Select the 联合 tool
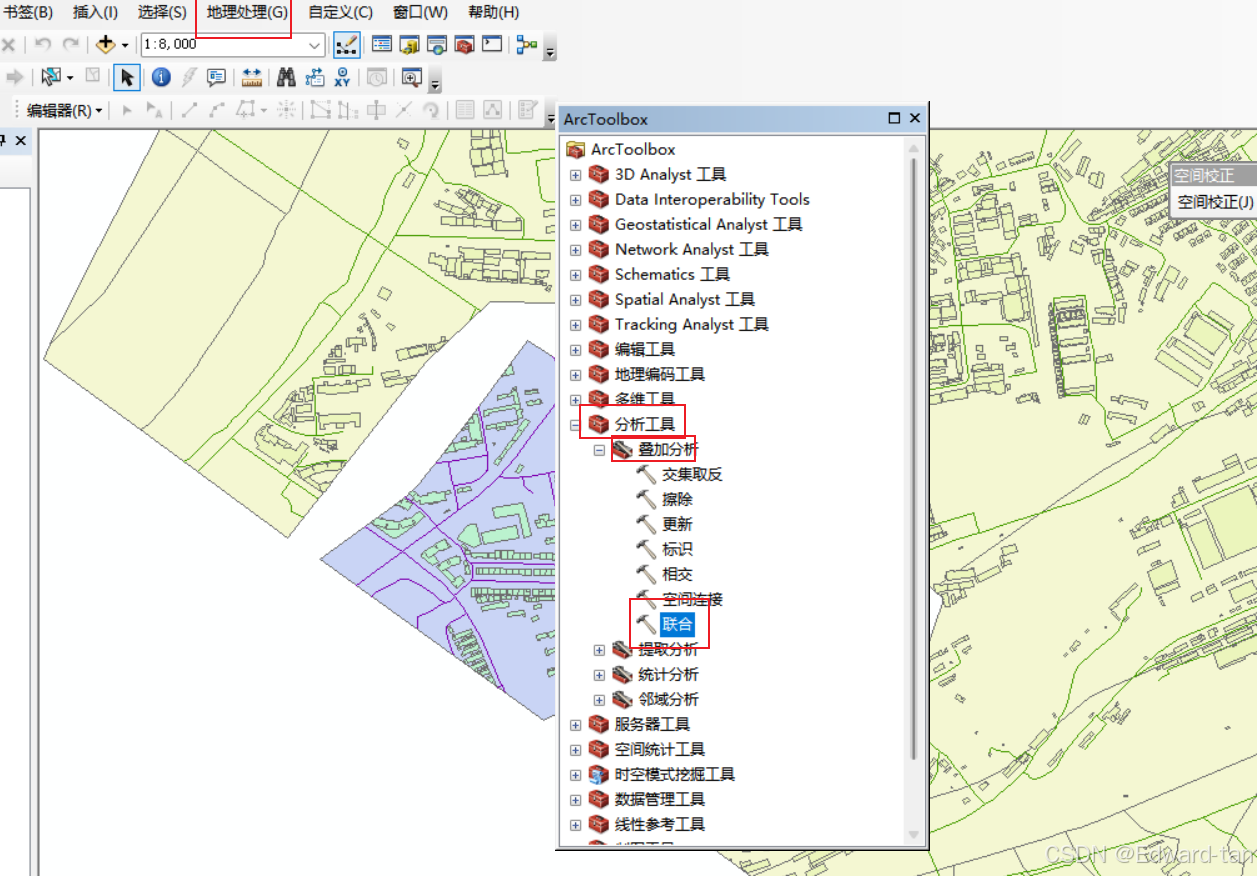1257x876 pixels. click(677, 625)
